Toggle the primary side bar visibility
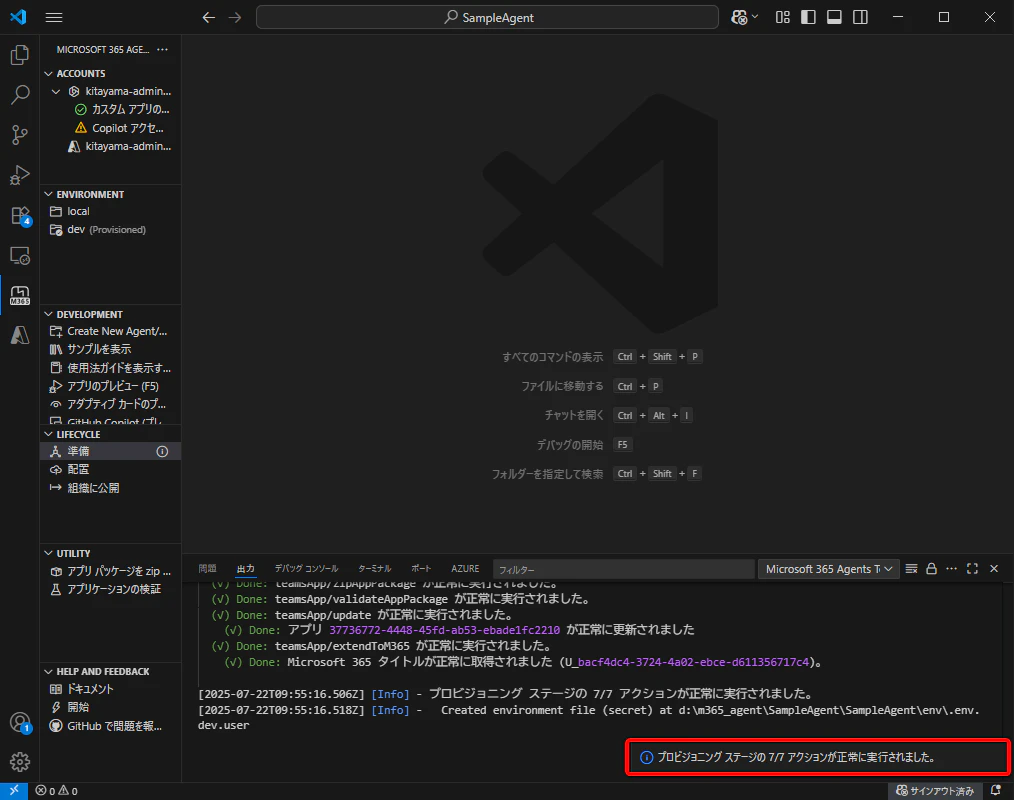 click(808, 17)
